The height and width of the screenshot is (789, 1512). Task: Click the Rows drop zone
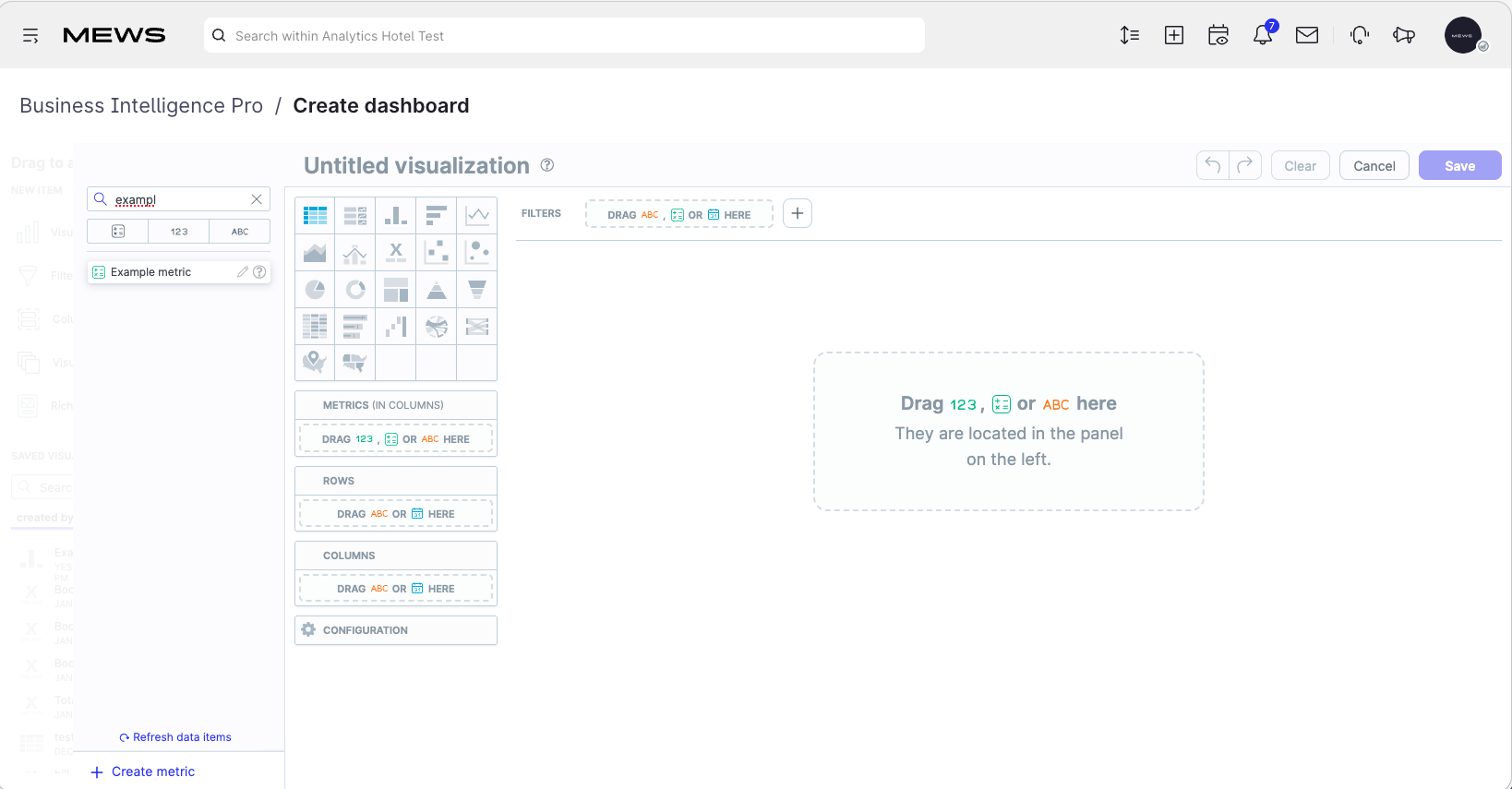click(x=396, y=514)
